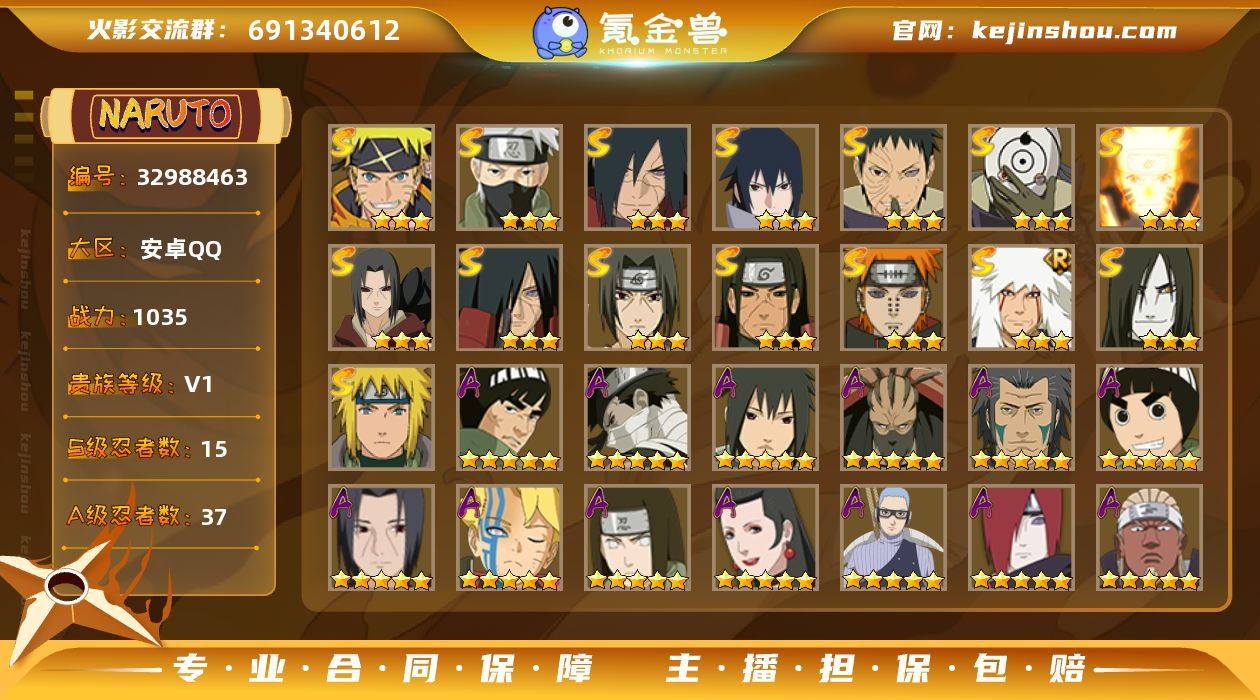
Task: Select the bandaged Zabuza A-rank portrait
Action: click(638, 418)
